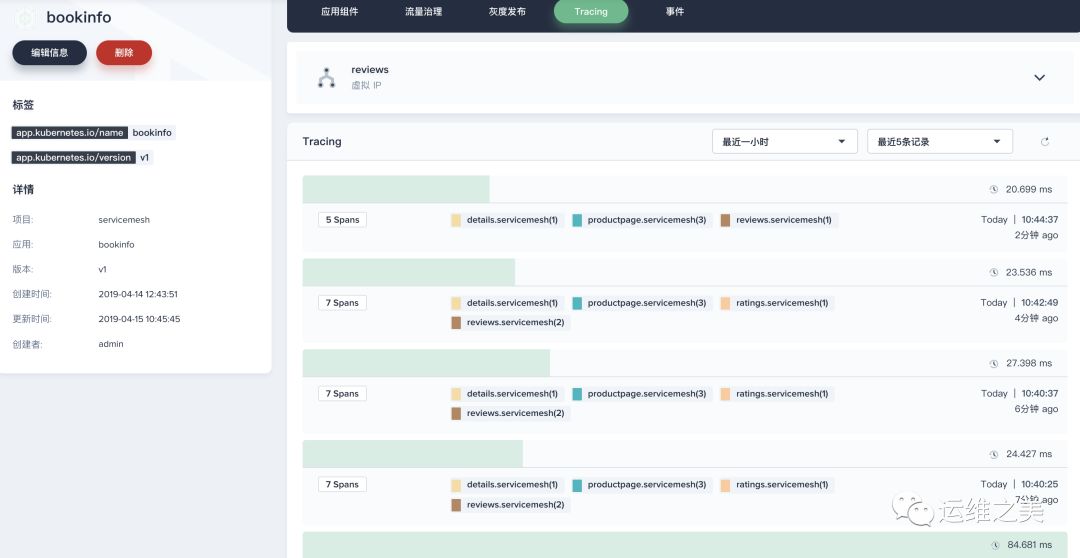Click the red 删除 button
Image resolution: width=1080 pixels, height=558 pixels.
(x=124, y=52)
